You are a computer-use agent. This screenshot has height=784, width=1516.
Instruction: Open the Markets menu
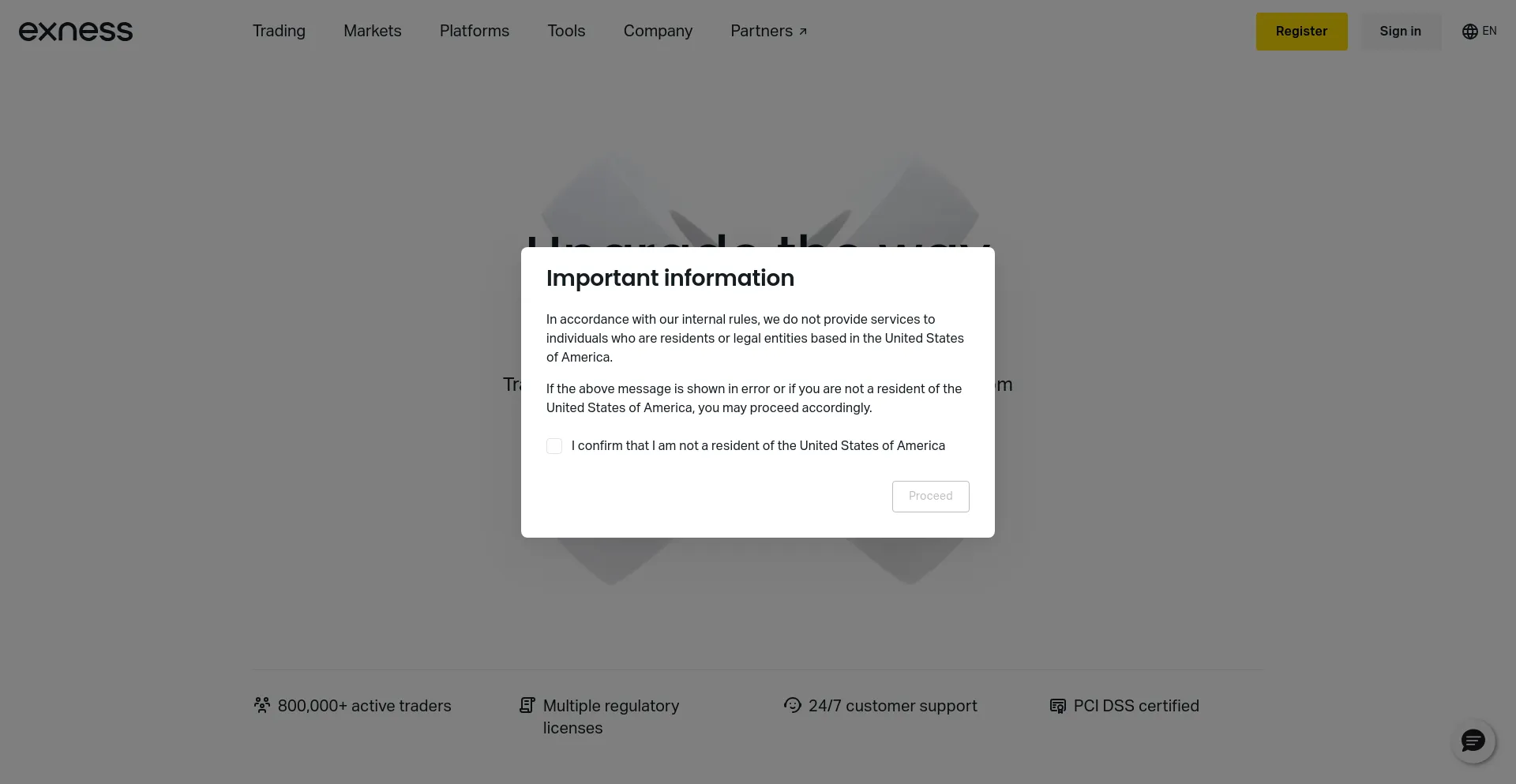(372, 31)
